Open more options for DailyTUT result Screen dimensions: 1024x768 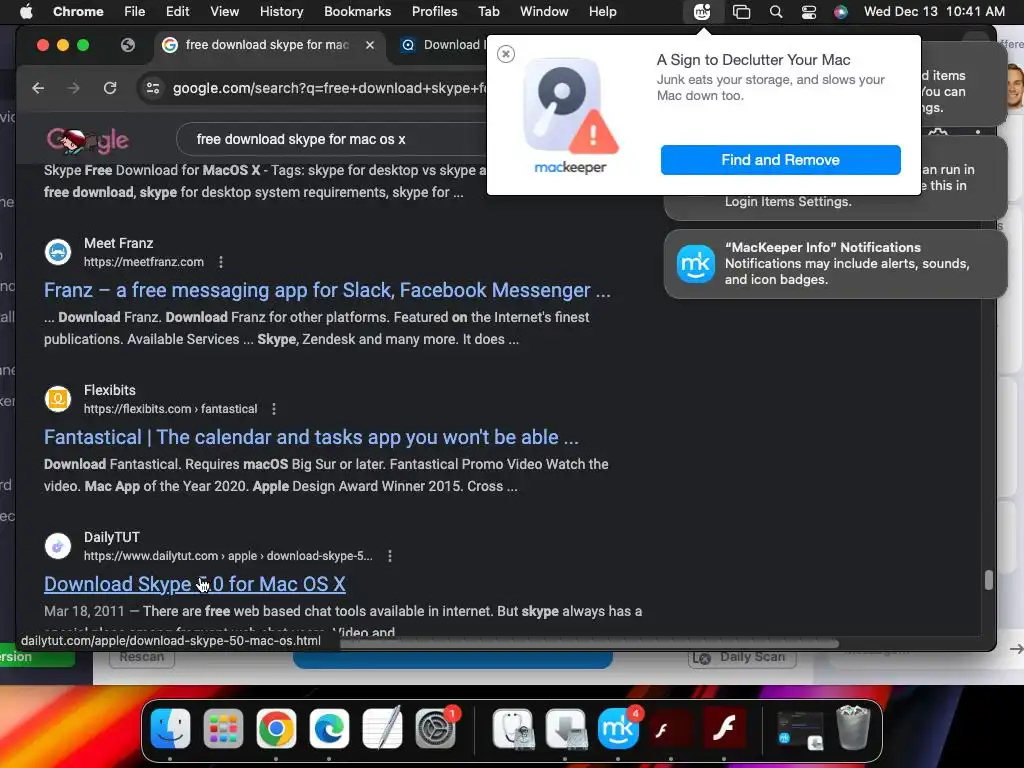(390, 556)
